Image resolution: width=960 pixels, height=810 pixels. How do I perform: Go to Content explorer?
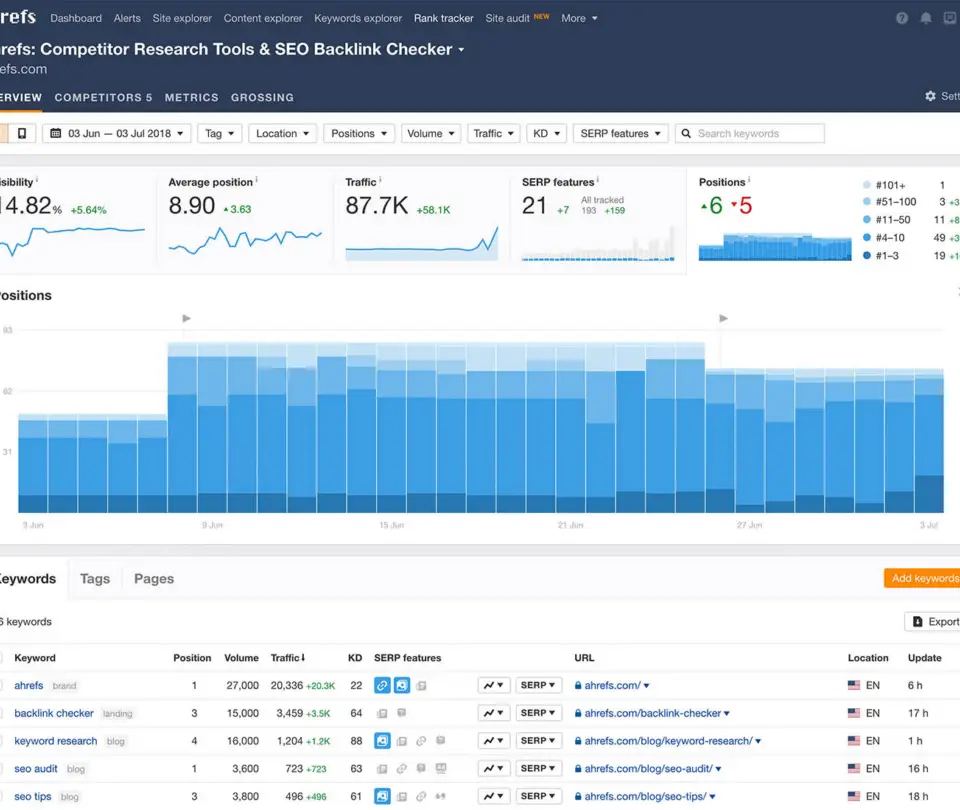pos(263,18)
